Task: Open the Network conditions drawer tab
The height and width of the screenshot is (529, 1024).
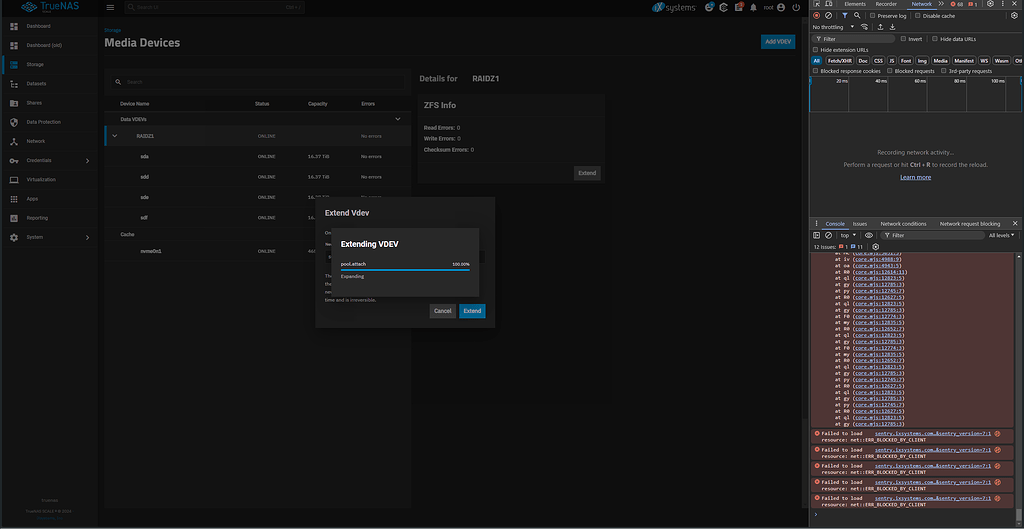Action: coord(903,223)
